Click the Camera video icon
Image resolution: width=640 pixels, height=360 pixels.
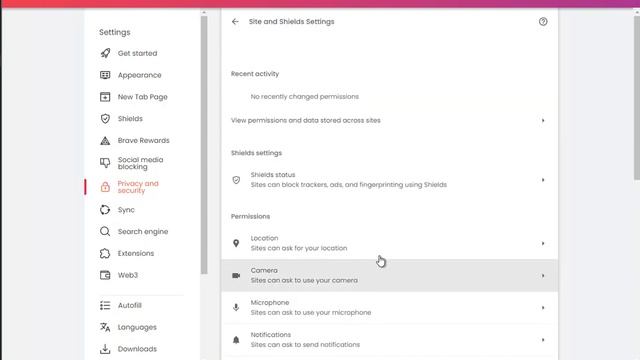pyautogui.click(x=236, y=276)
